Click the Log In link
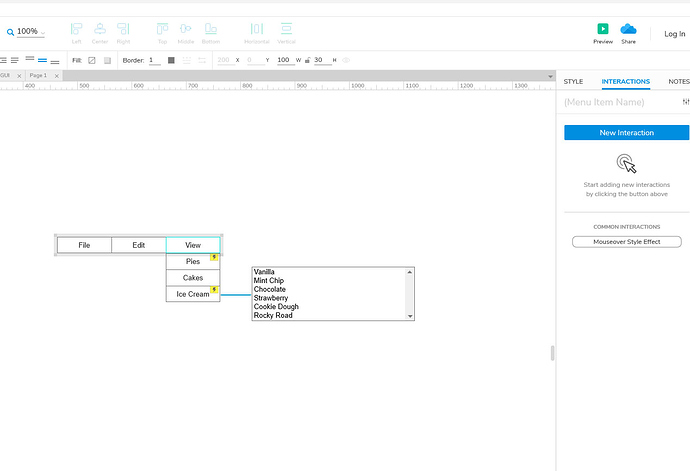This screenshot has height=471, width=690. tap(675, 34)
